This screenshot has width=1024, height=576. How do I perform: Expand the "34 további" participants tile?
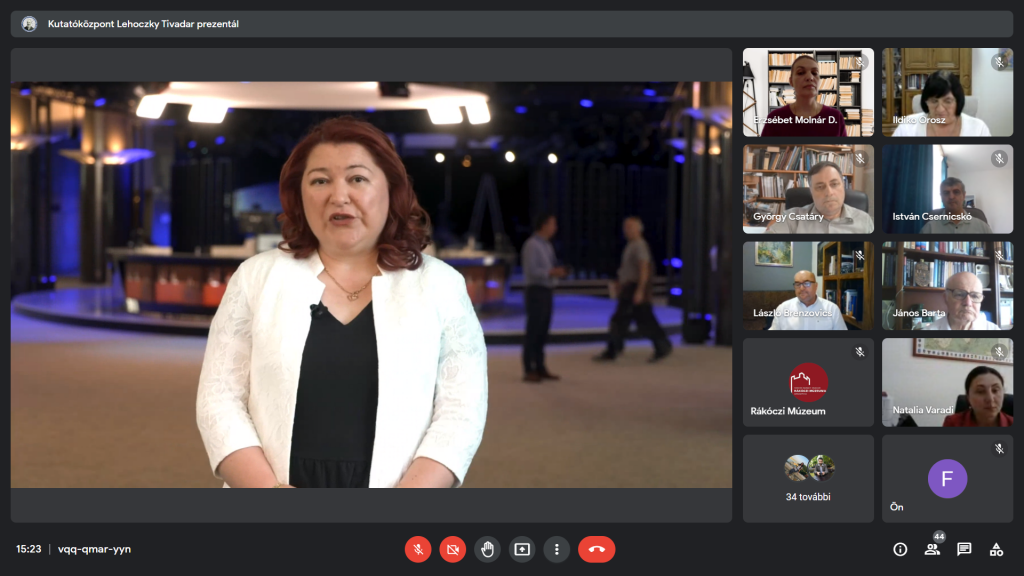[x=808, y=478]
